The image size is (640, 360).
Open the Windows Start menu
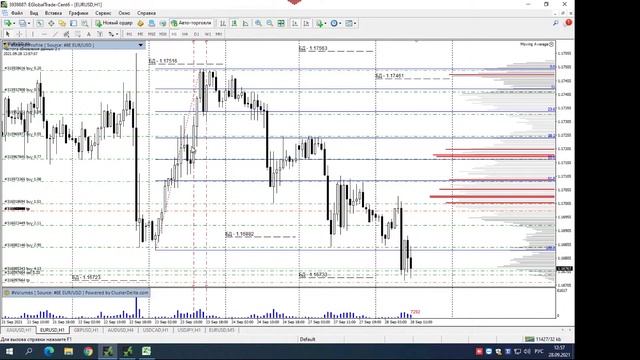(x=9, y=351)
